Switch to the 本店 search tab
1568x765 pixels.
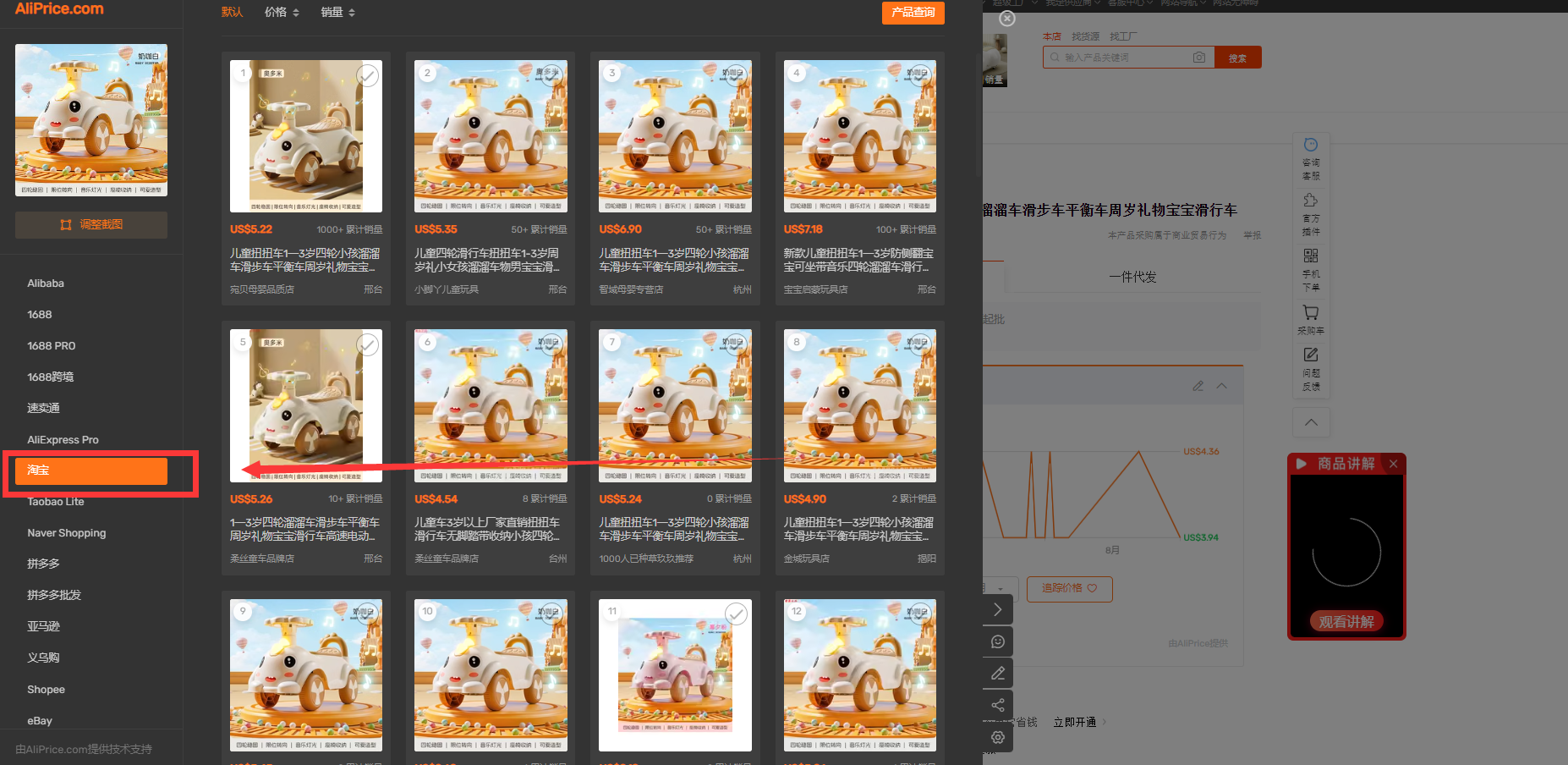pos(1052,36)
